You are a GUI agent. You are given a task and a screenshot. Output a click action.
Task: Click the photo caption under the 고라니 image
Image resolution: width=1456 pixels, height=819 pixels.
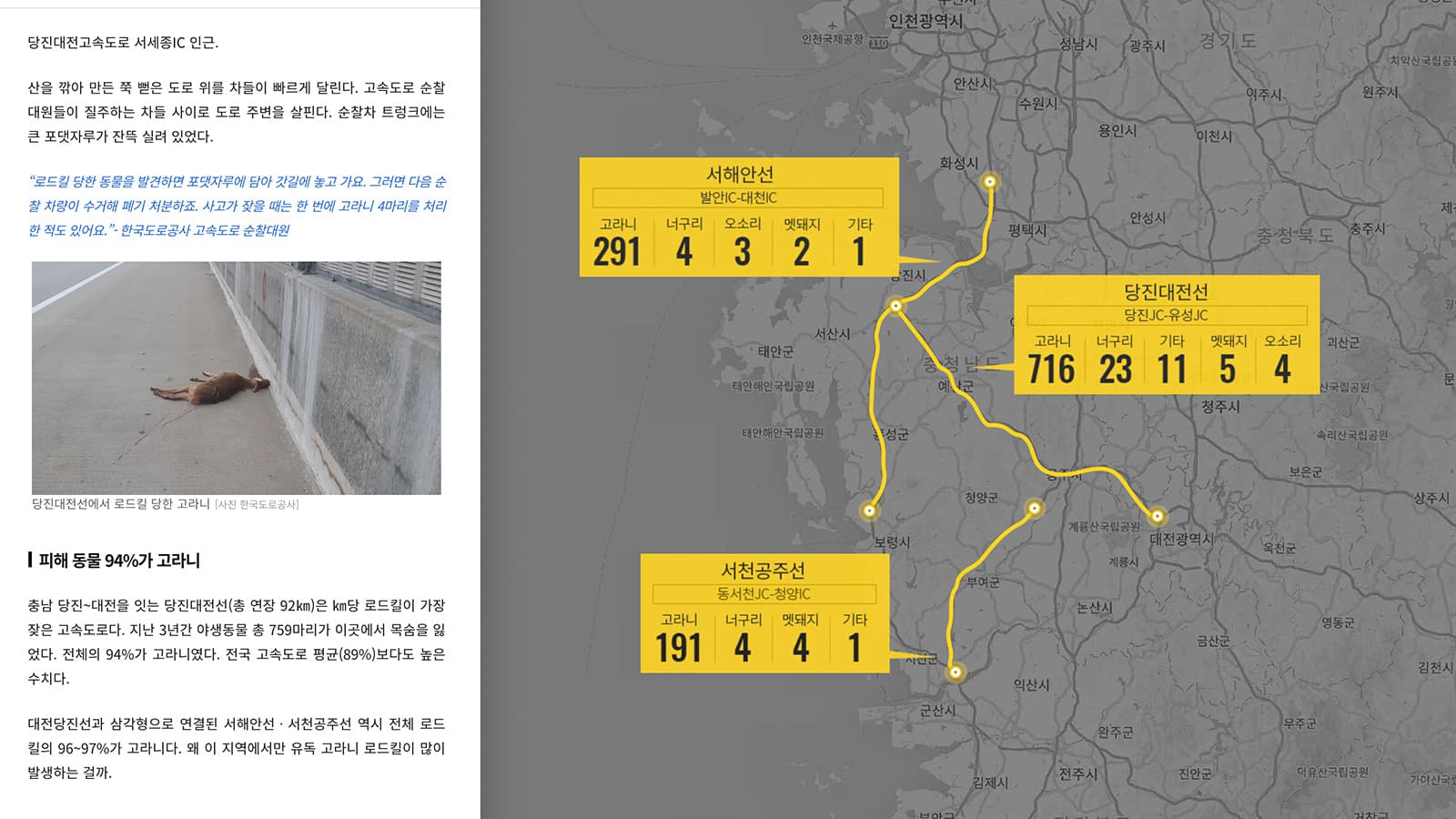[x=165, y=504]
